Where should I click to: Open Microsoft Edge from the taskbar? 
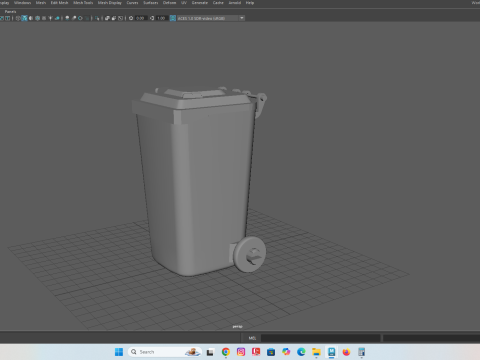click(x=301, y=352)
